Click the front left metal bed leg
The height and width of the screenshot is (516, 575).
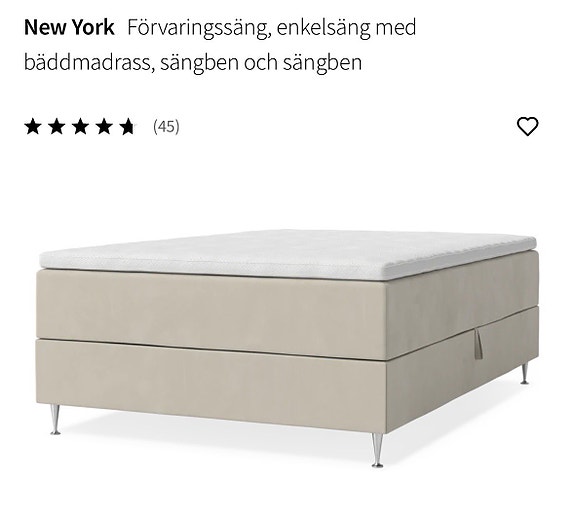[55, 419]
